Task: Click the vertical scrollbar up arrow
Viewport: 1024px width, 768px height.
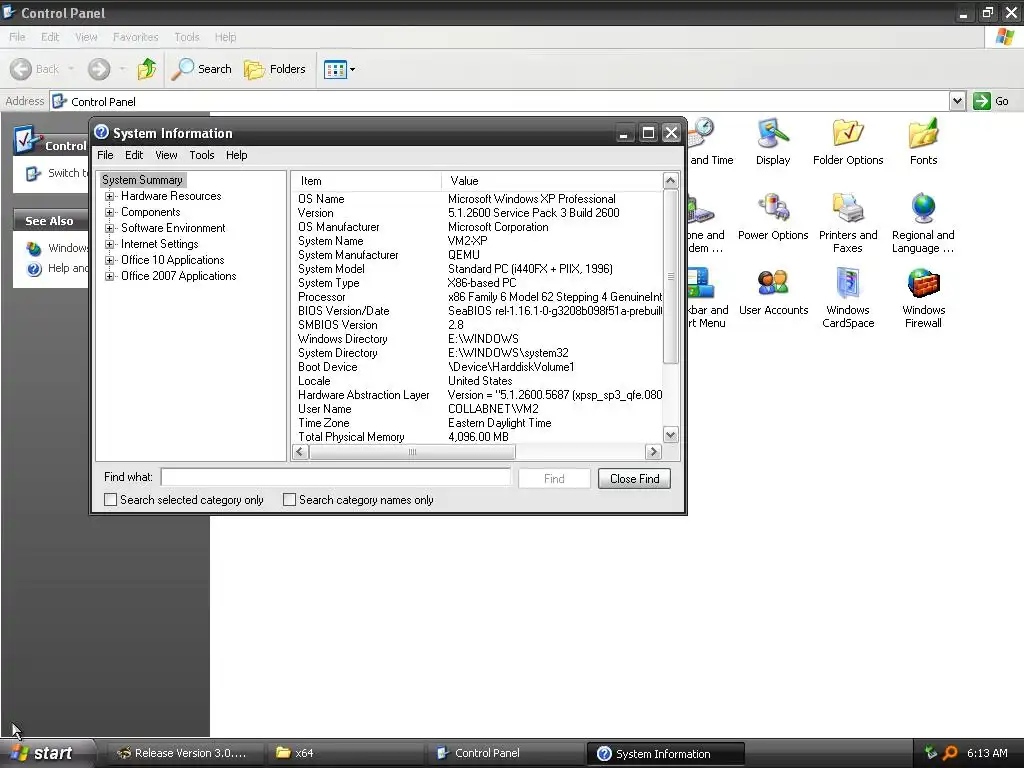Action: [671, 180]
